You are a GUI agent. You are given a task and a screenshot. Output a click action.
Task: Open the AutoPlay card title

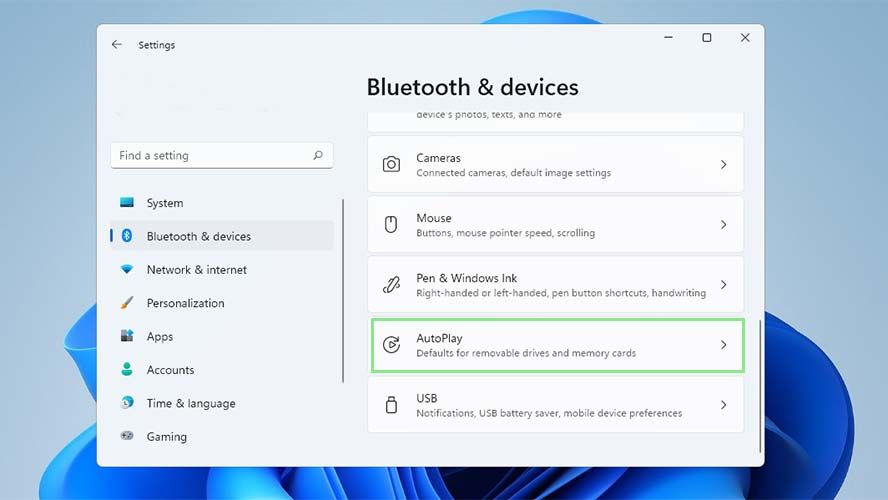click(x=439, y=338)
